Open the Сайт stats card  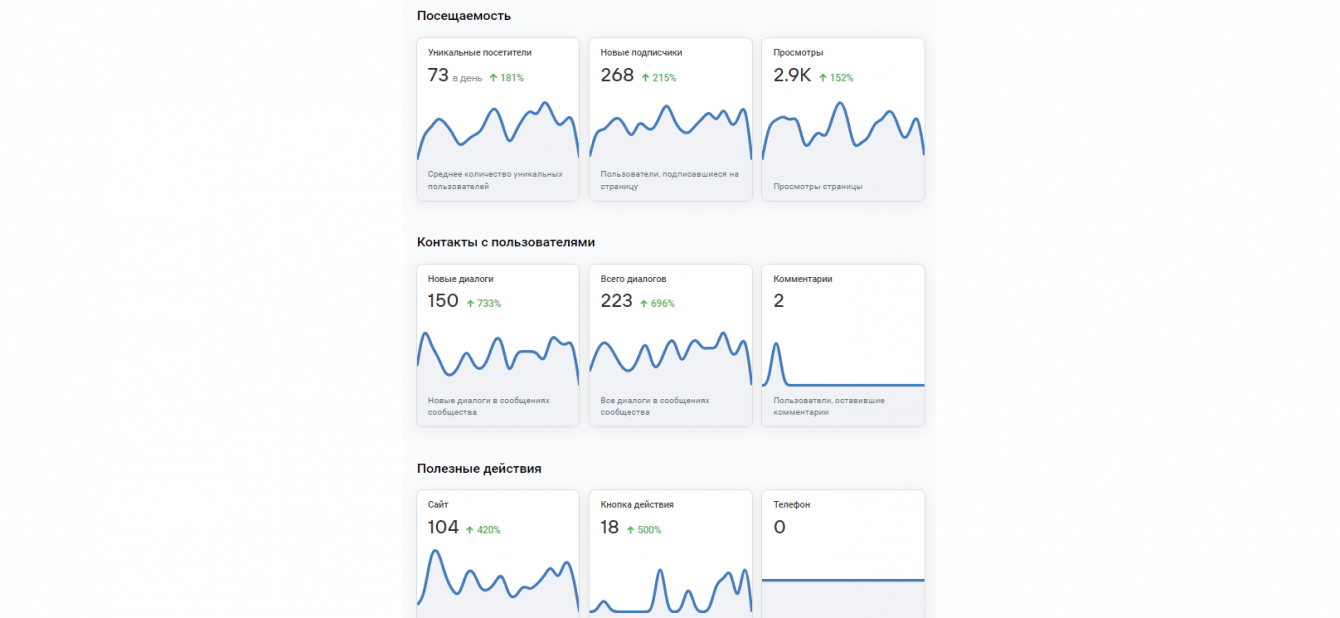click(498, 554)
